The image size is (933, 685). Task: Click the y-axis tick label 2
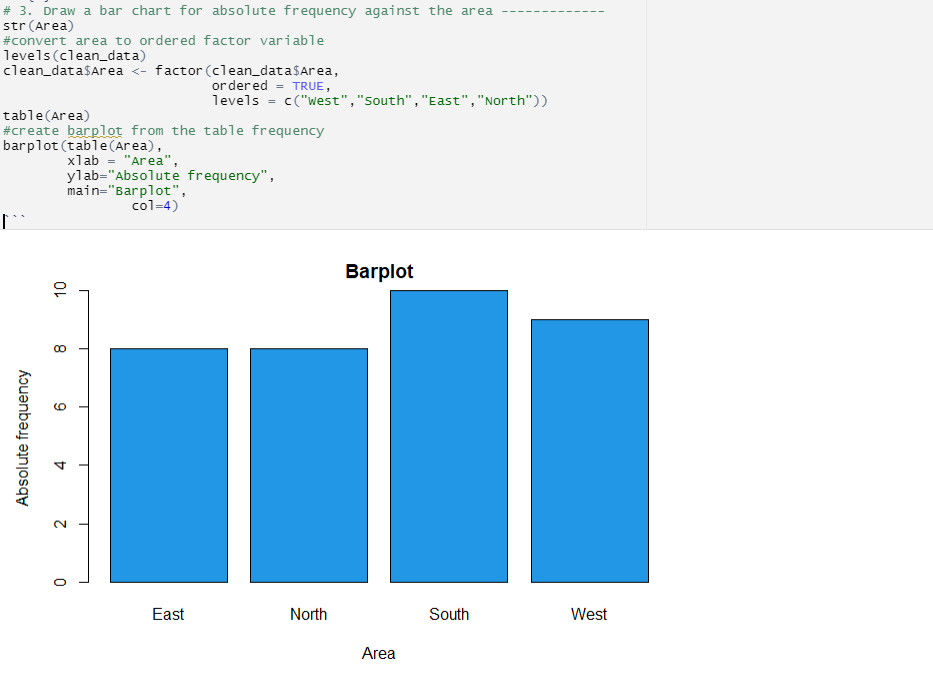coord(60,524)
